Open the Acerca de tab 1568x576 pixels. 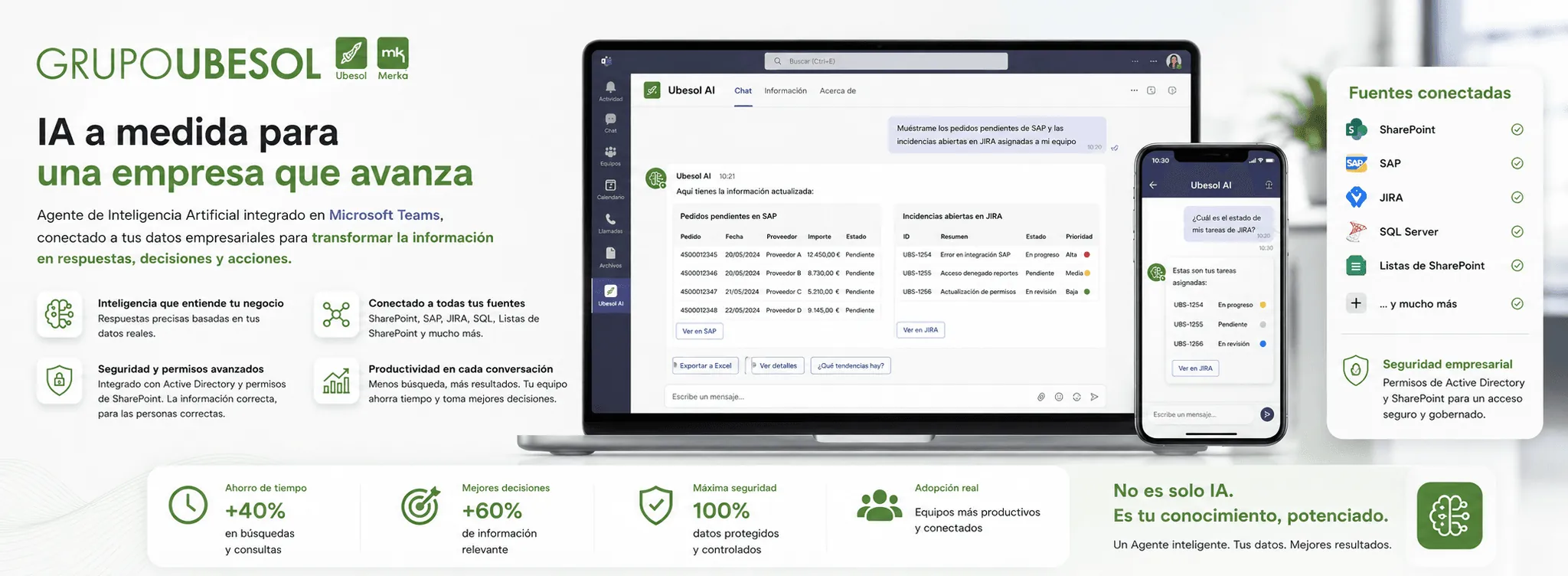(x=838, y=90)
